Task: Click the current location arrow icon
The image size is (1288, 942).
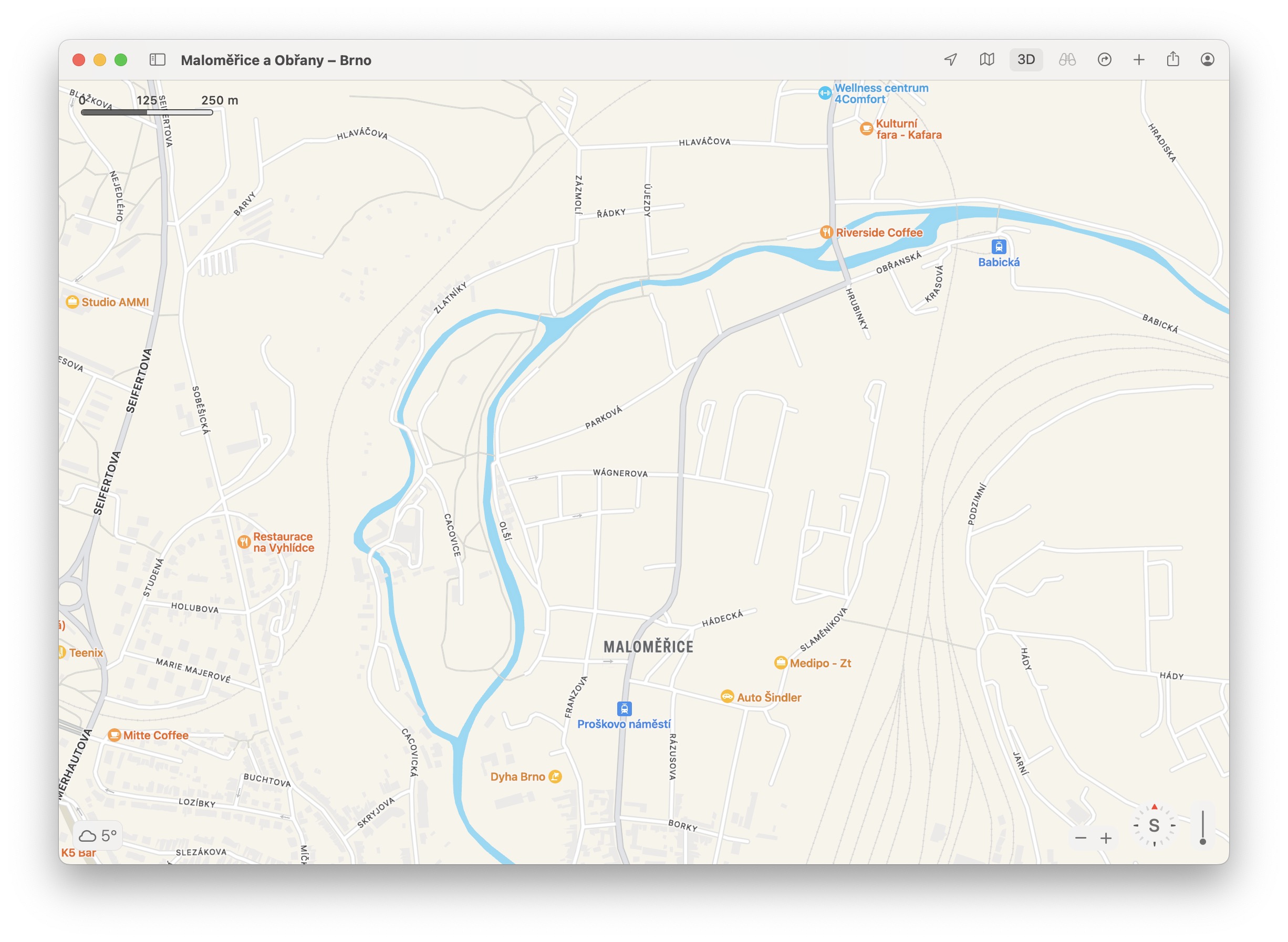Action: tap(950, 59)
